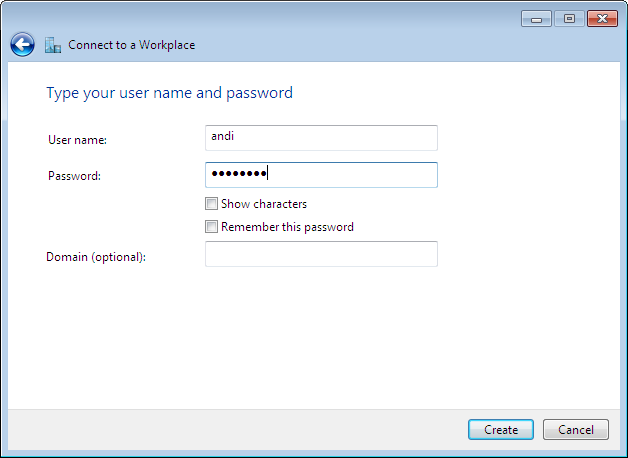Tick the Remember this password checkbox box
The width and height of the screenshot is (628, 458).
click(211, 227)
